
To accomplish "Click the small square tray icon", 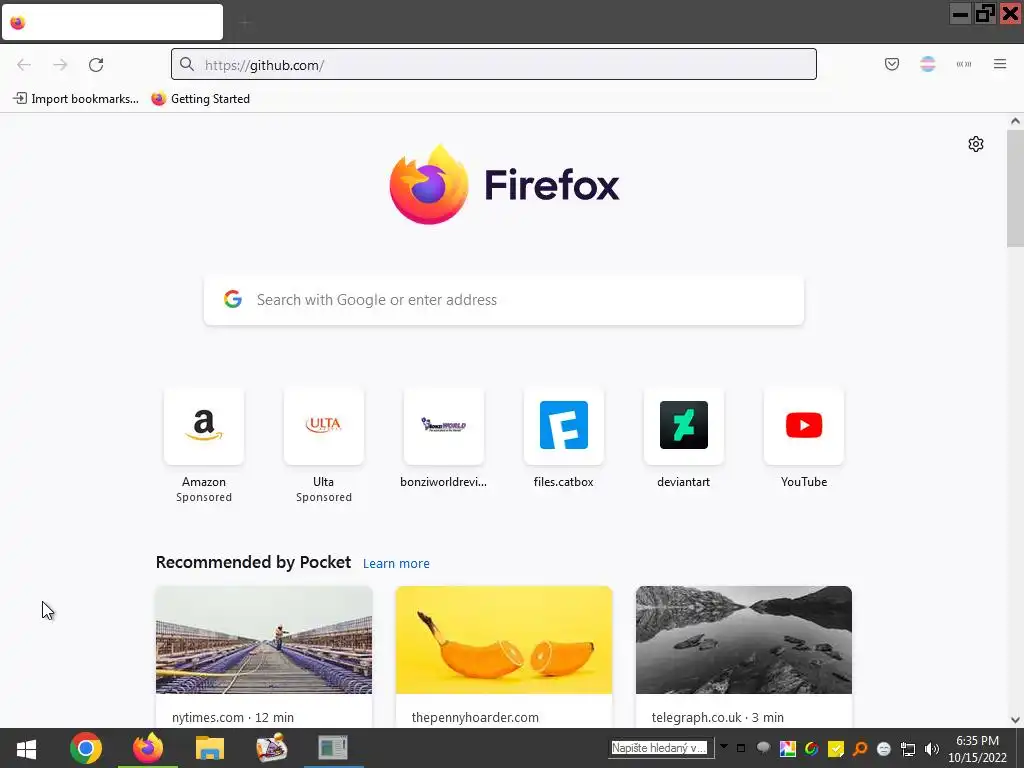I will [x=741, y=748].
